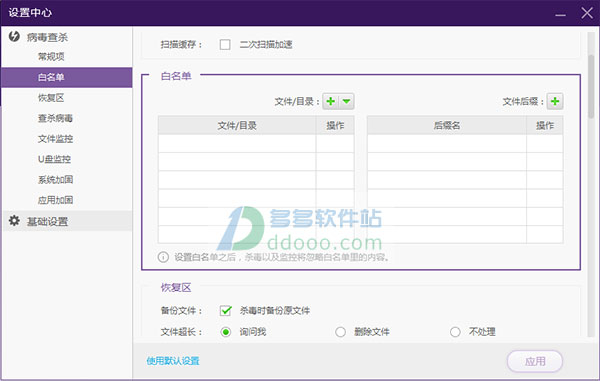Add a file suffix with green plus
Image resolution: width=600 pixels, height=381 pixels.
554,101
